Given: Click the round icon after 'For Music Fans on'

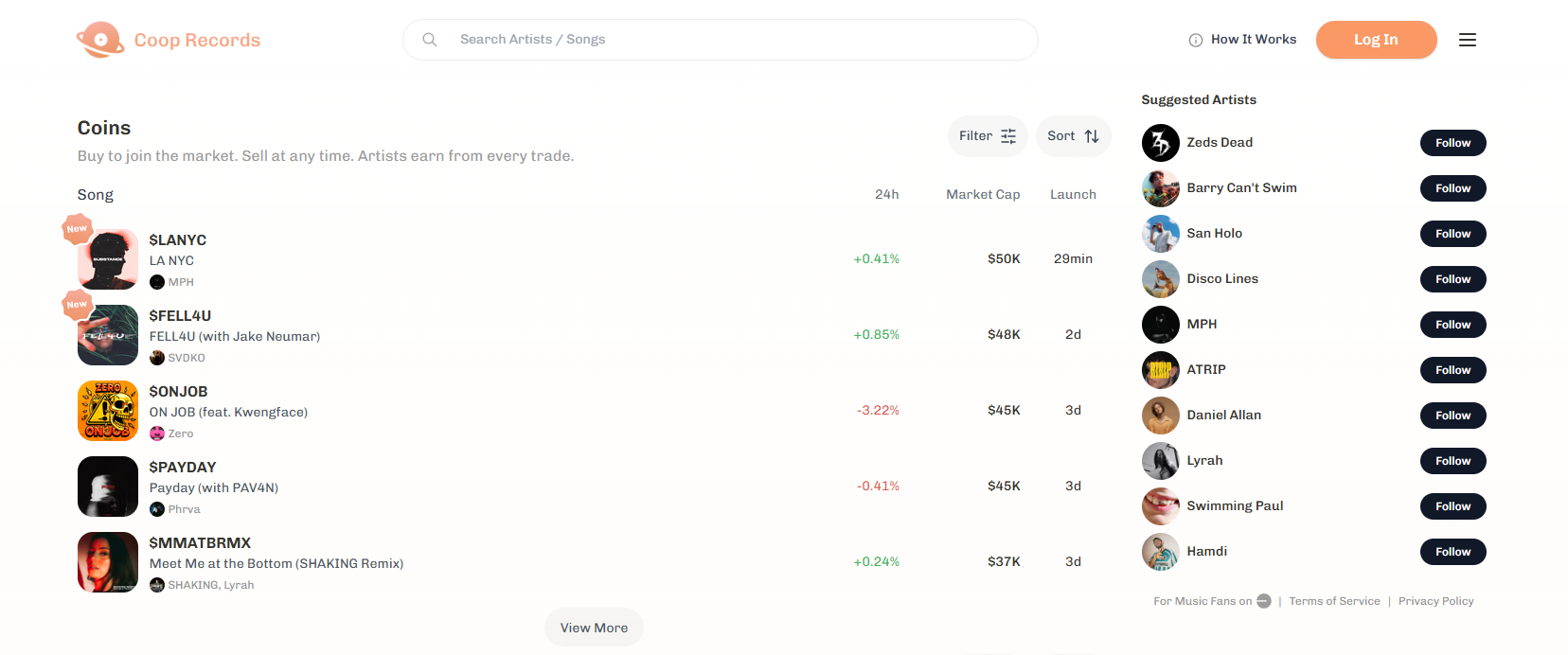Looking at the screenshot, I should (1263, 601).
